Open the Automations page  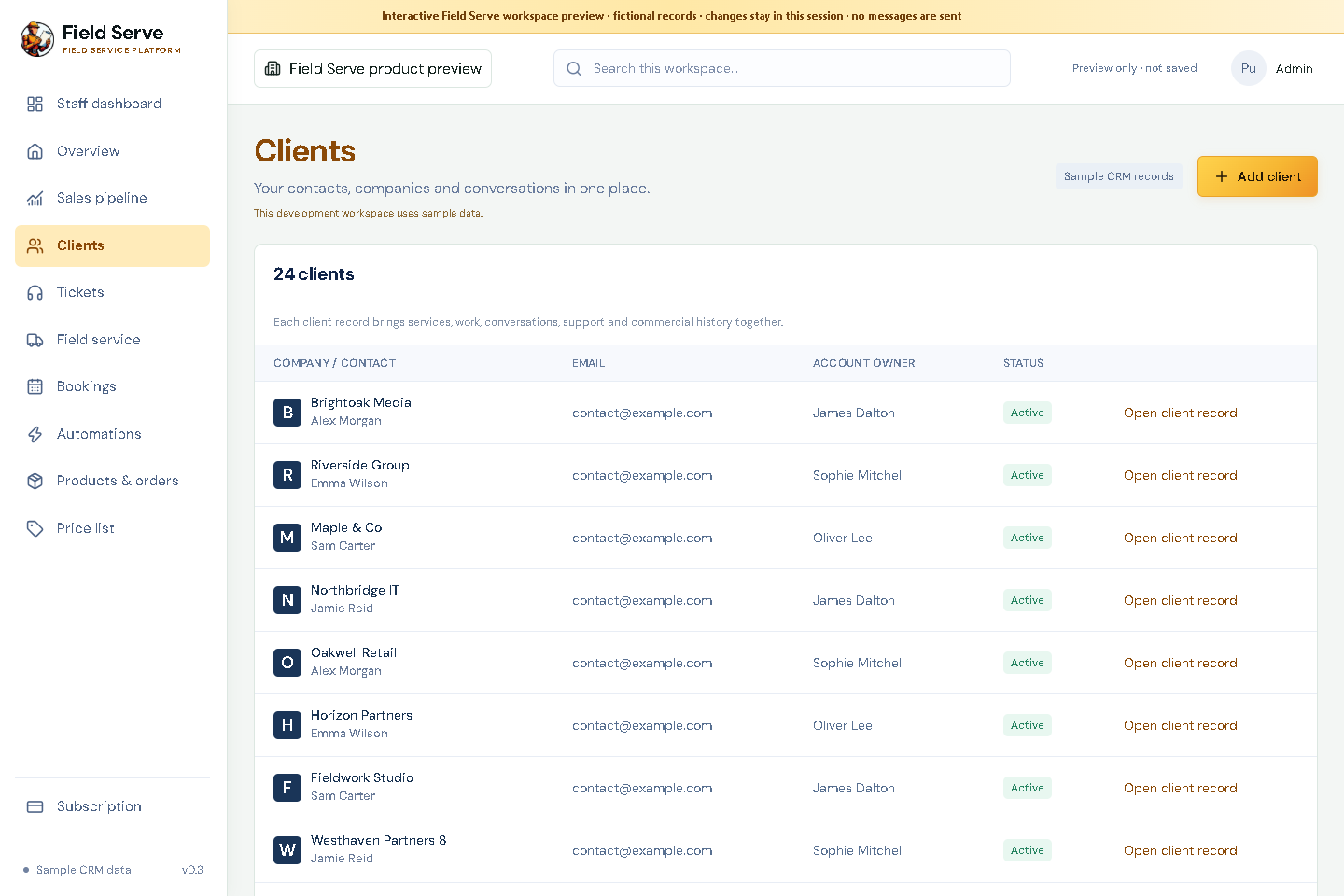click(112, 434)
